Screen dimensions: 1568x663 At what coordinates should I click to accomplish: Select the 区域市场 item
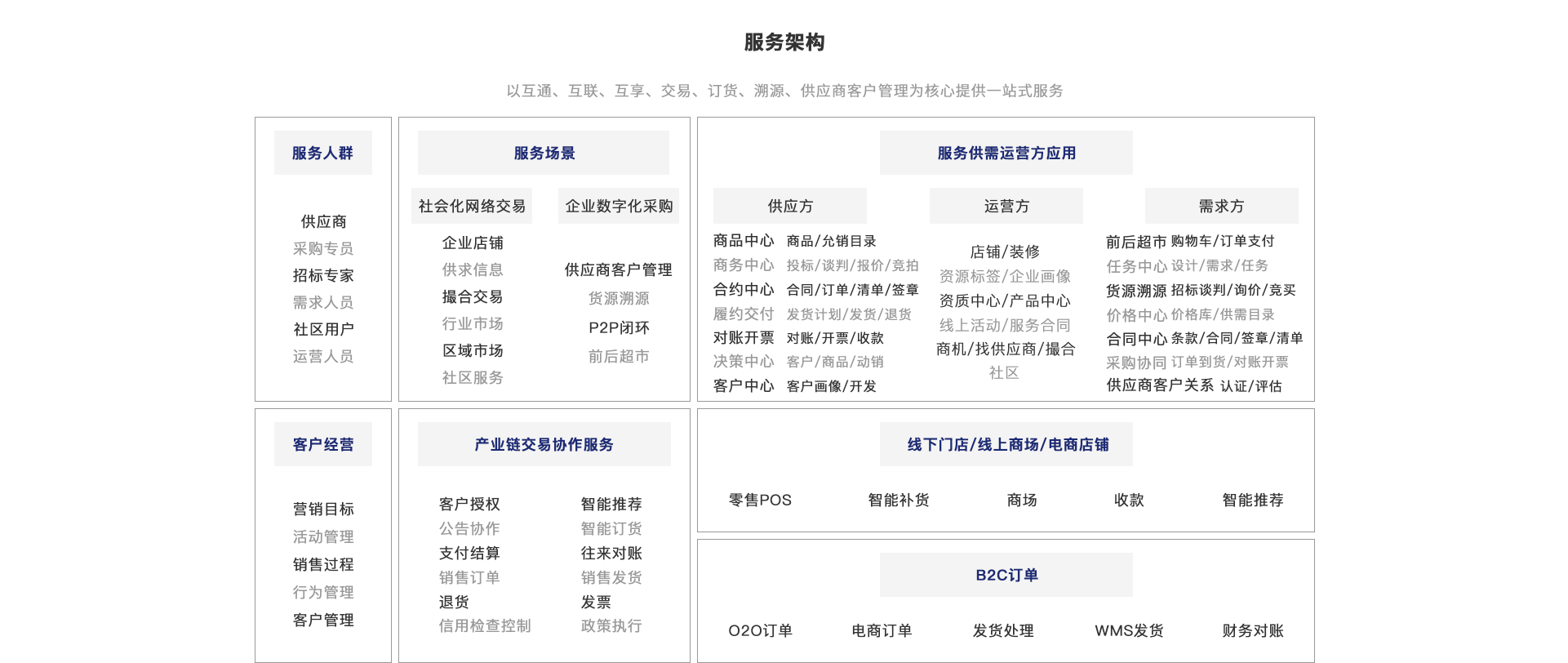(473, 350)
